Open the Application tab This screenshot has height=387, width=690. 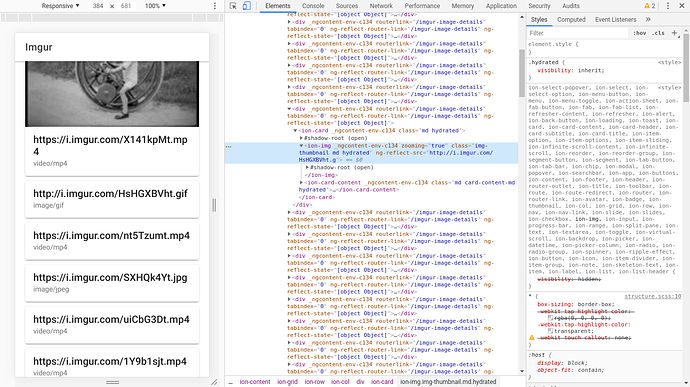[x=501, y=6]
